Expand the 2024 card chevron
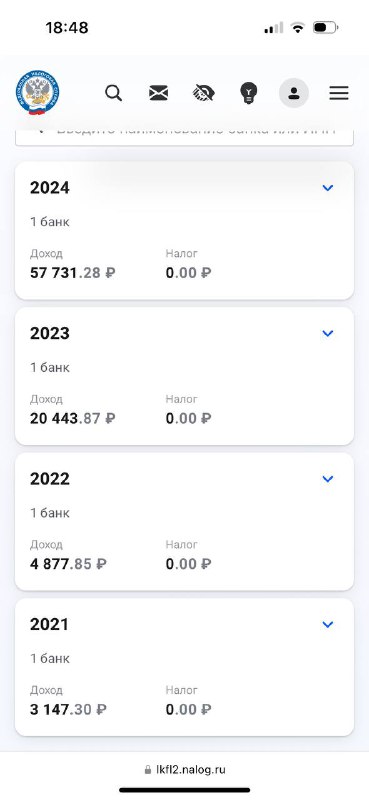The image size is (369, 800). click(x=328, y=188)
